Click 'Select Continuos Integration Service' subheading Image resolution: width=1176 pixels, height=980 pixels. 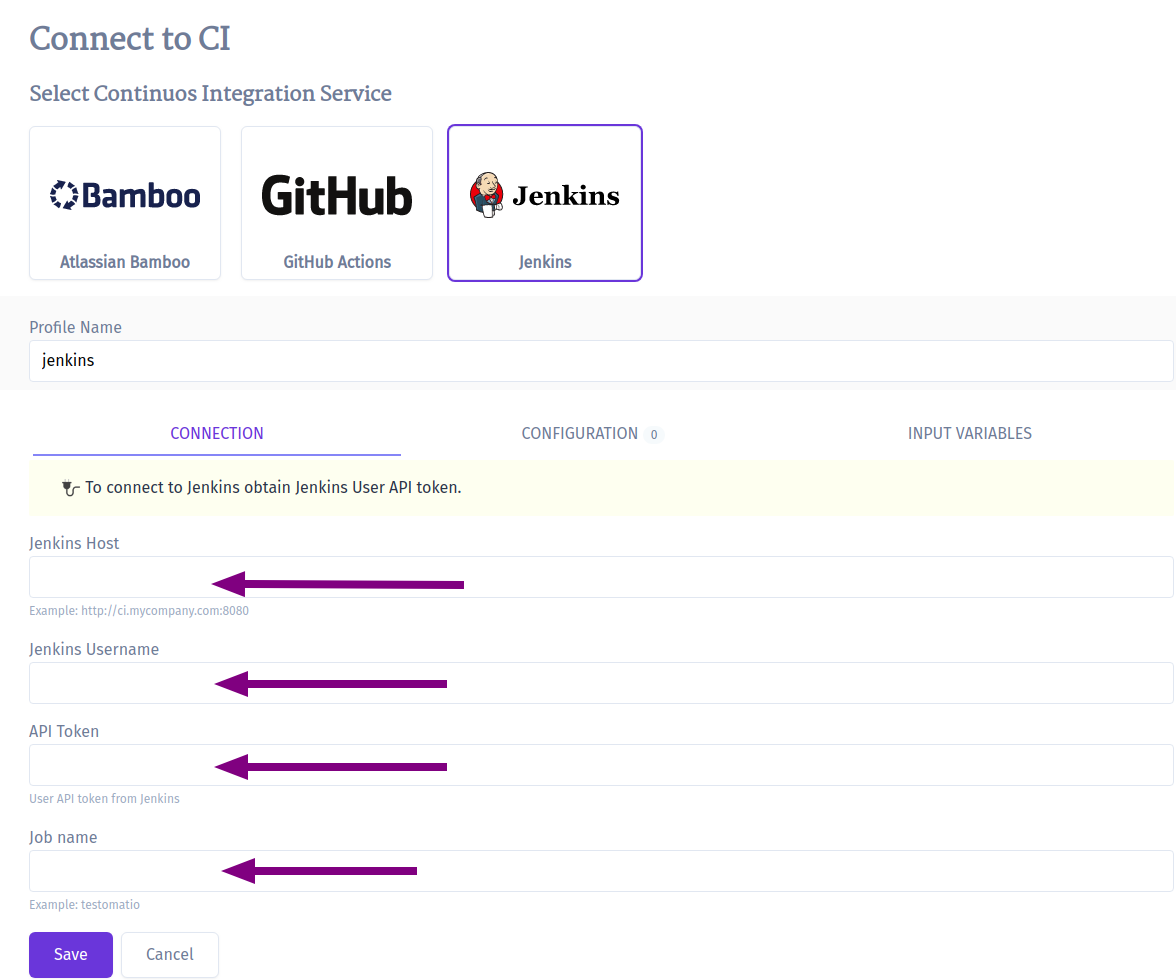[x=210, y=94]
